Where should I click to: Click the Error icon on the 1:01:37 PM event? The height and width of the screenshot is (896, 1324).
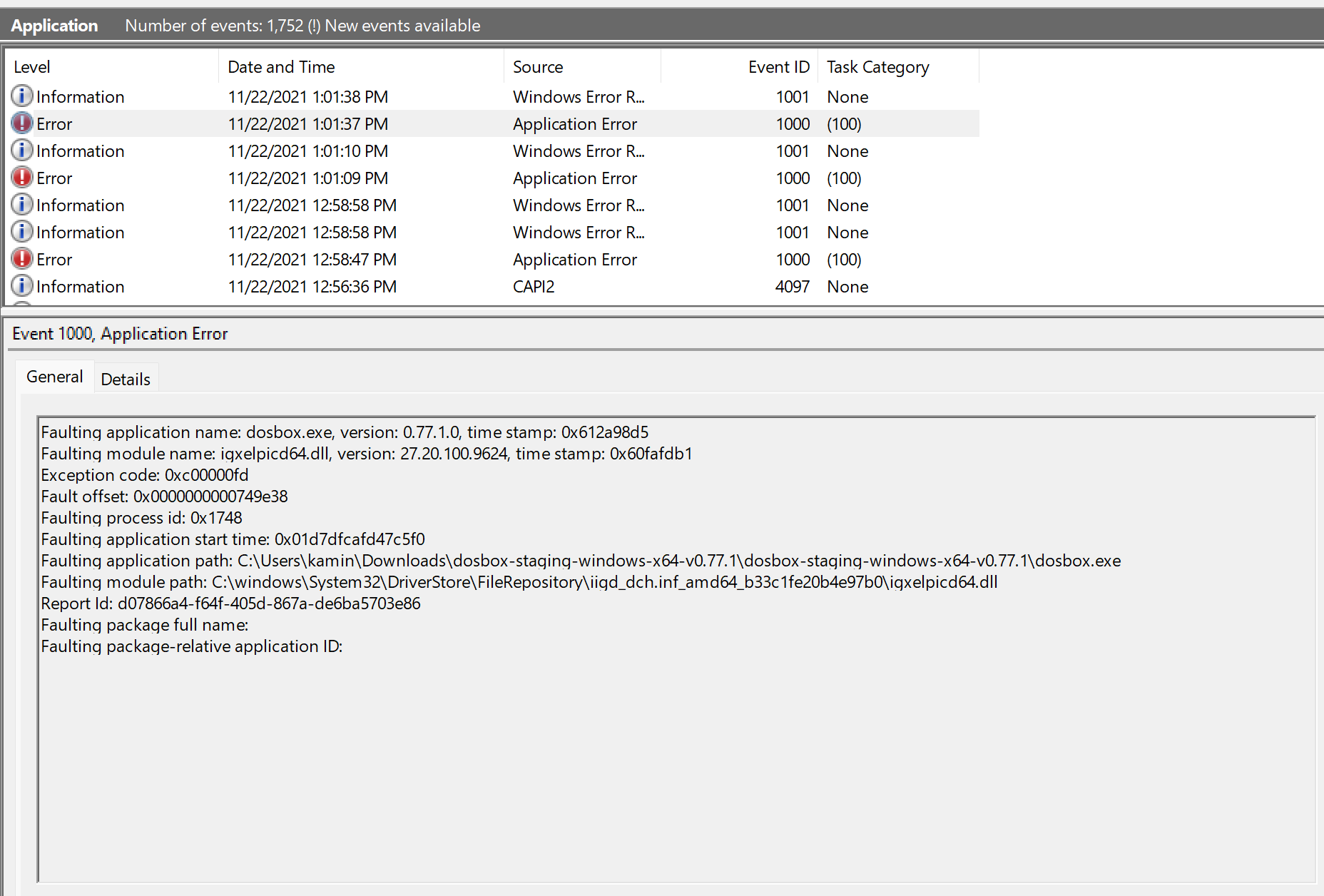point(22,123)
